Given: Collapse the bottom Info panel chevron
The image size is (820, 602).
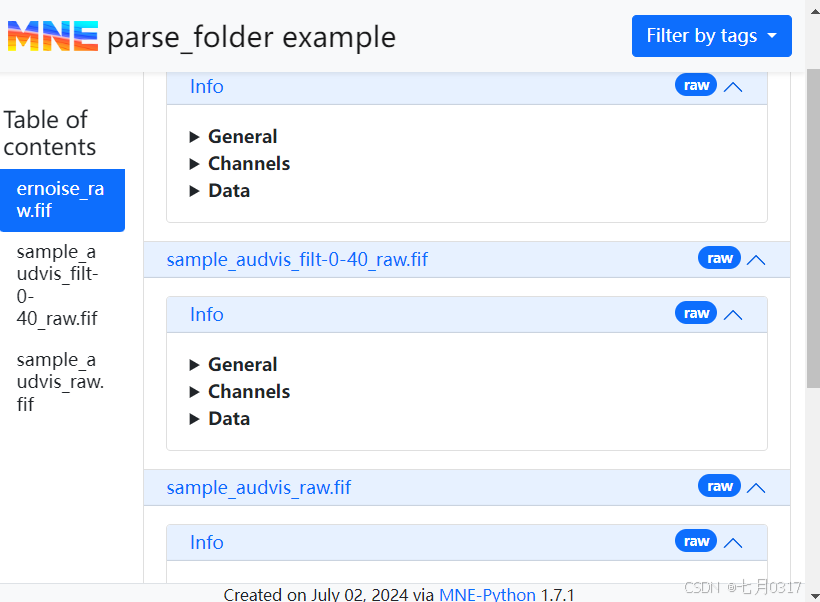Looking at the screenshot, I should pos(733,543).
